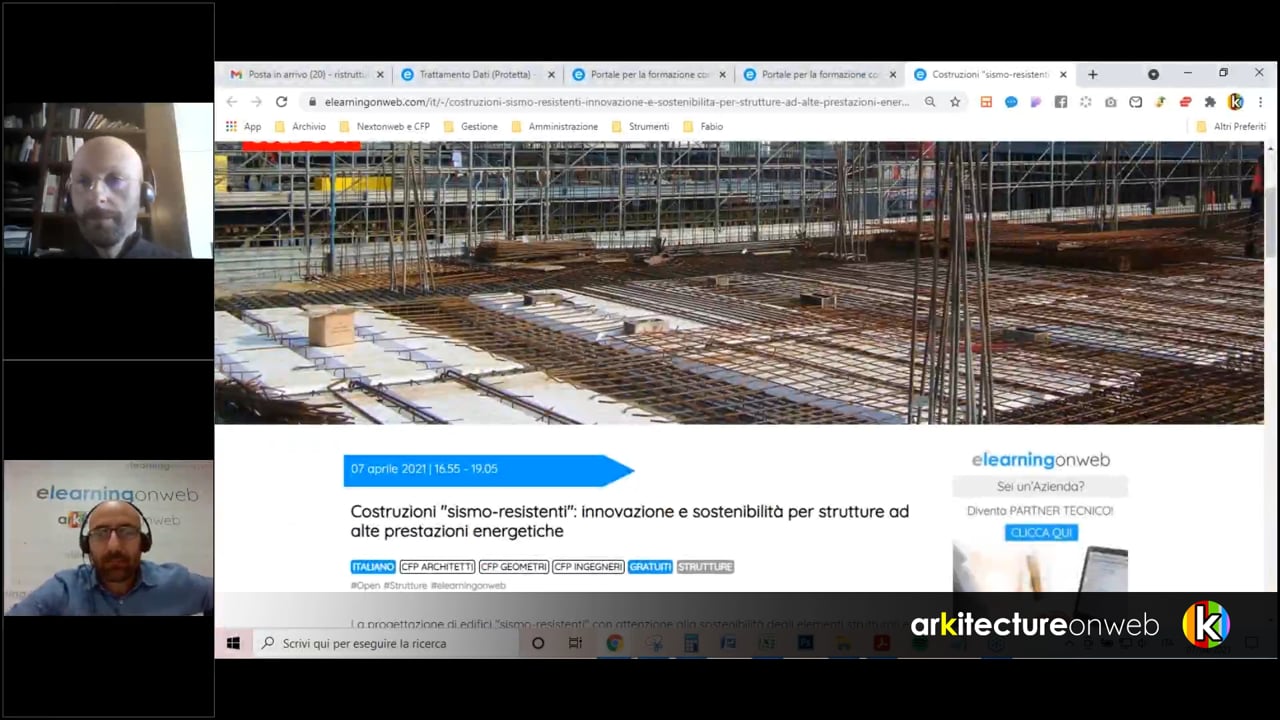The width and height of the screenshot is (1280, 720).
Task: Open the Amministrazione bookmarks folder
Action: click(x=555, y=127)
